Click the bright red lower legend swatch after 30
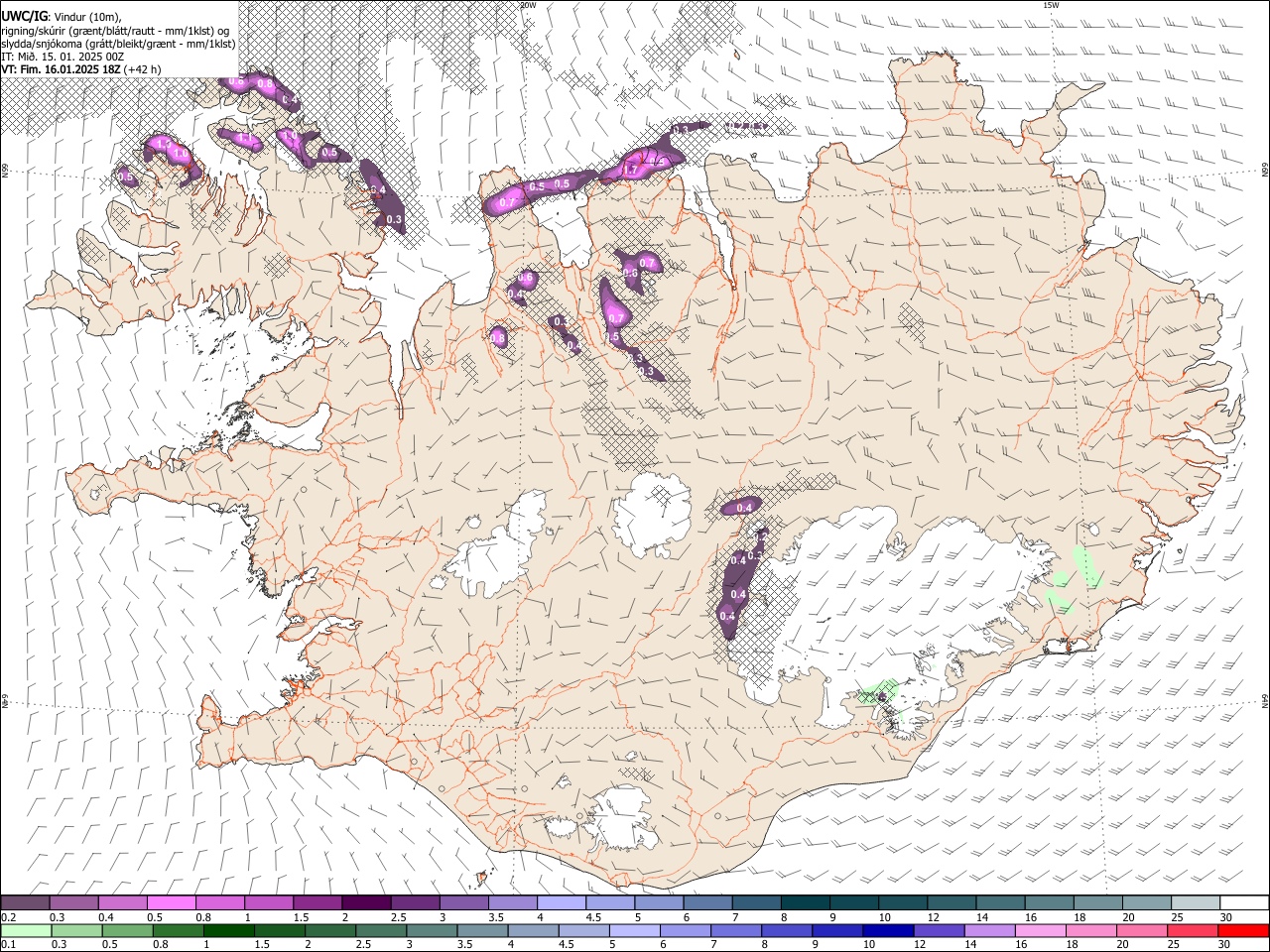The height and width of the screenshot is (952, 1270). click(x=1242, y=931)
